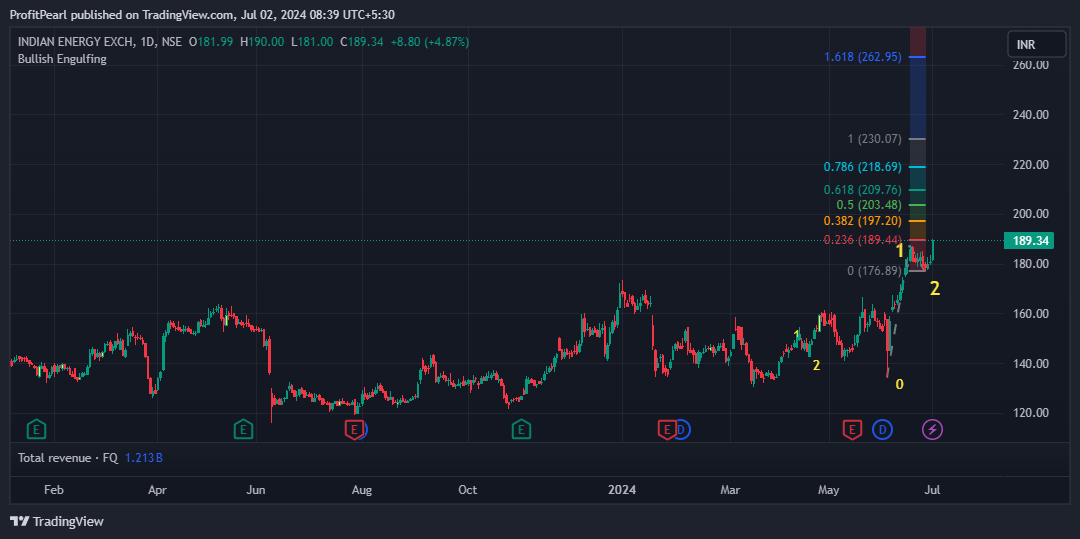
Task: Select the INDIAN ENERGY EXCH symbol title
Action: point(76,42)
